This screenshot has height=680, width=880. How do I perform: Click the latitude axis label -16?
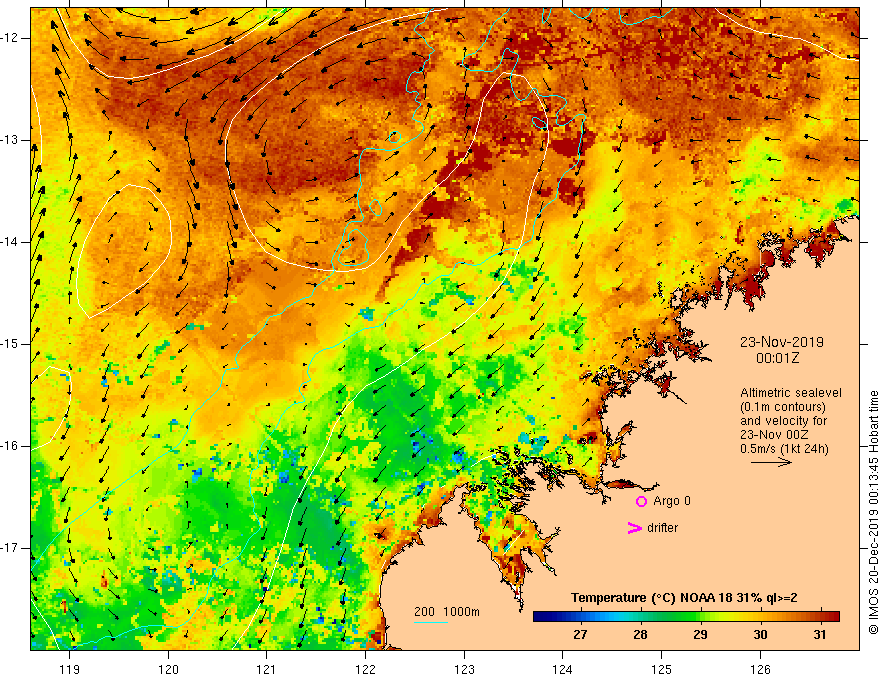pyautogui.click(x=10, y=446)
